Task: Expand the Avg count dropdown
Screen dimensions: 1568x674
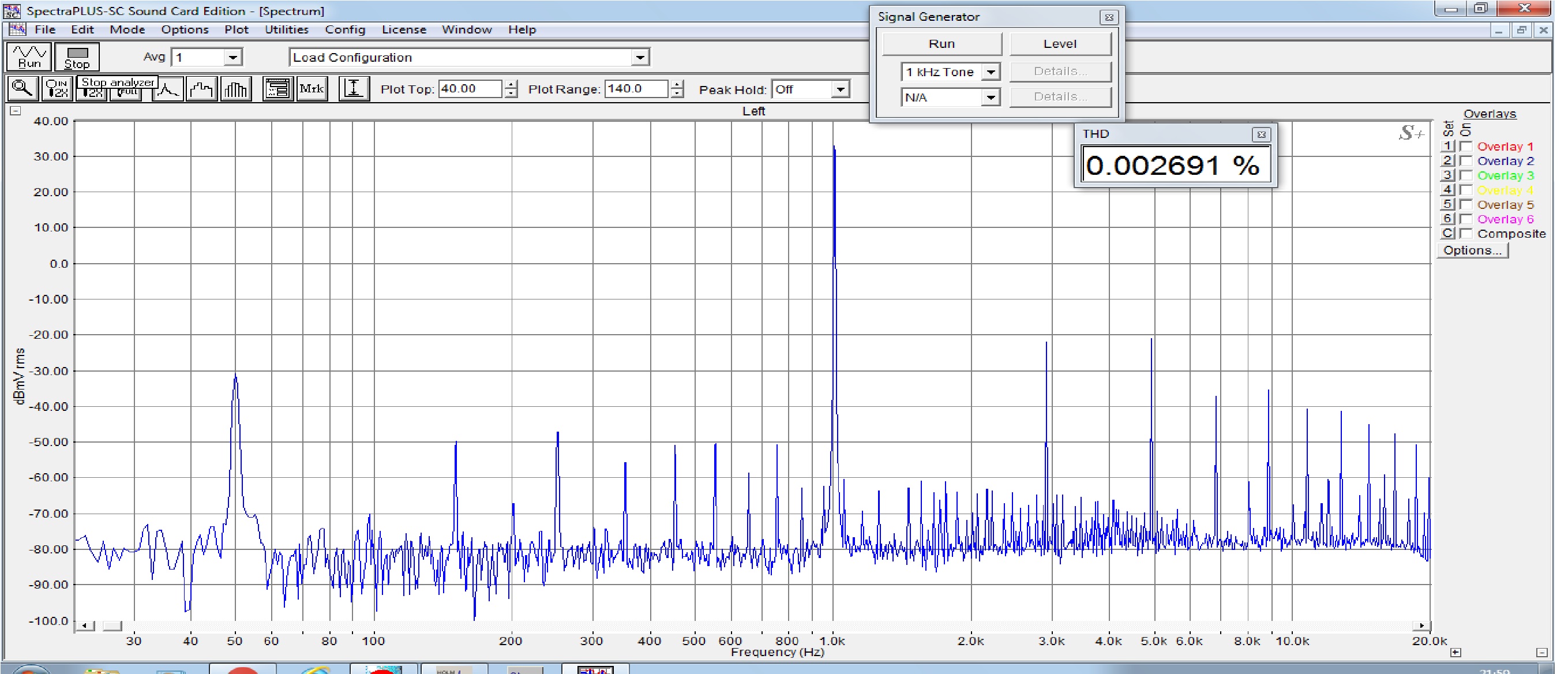Action: 232,58
